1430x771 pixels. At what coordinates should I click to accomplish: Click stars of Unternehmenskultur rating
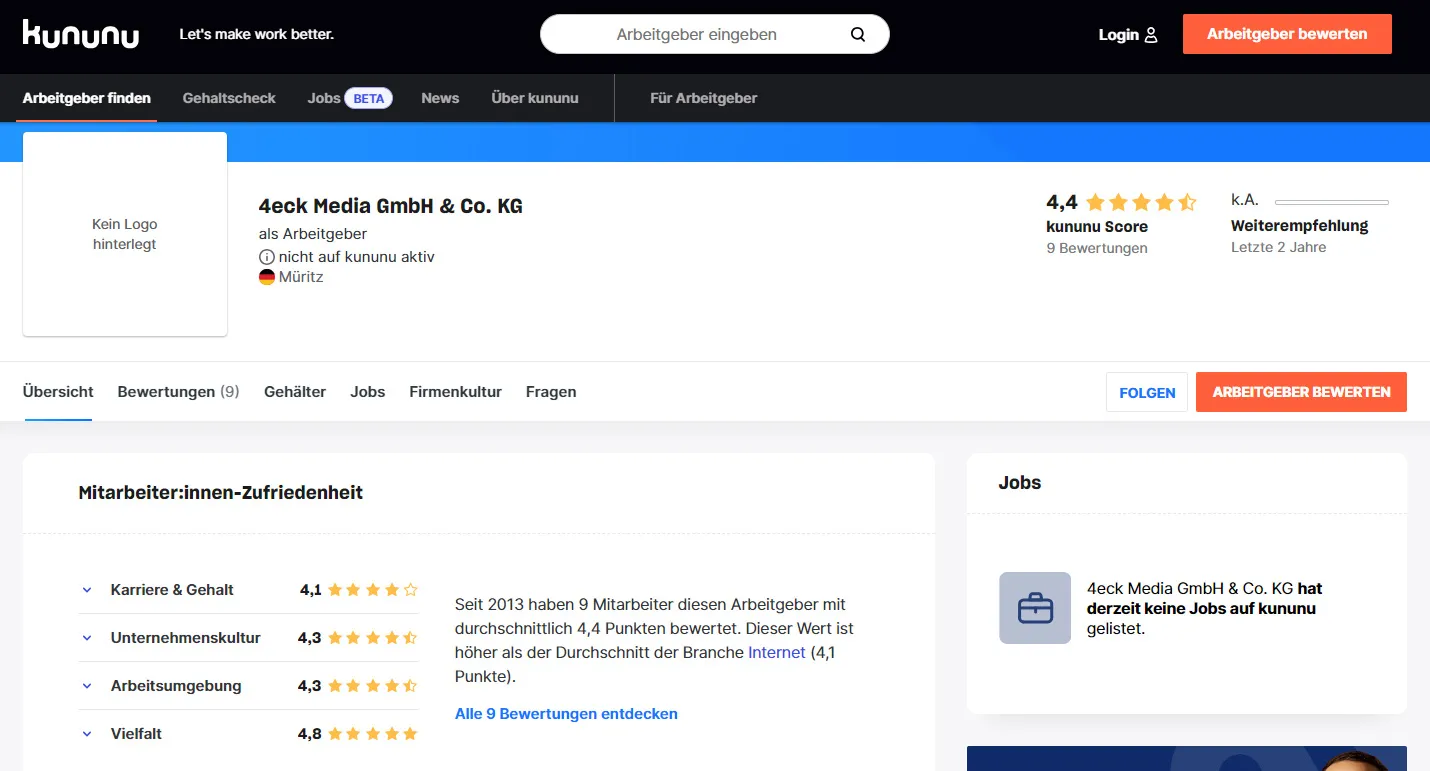(x=373, y=638)
